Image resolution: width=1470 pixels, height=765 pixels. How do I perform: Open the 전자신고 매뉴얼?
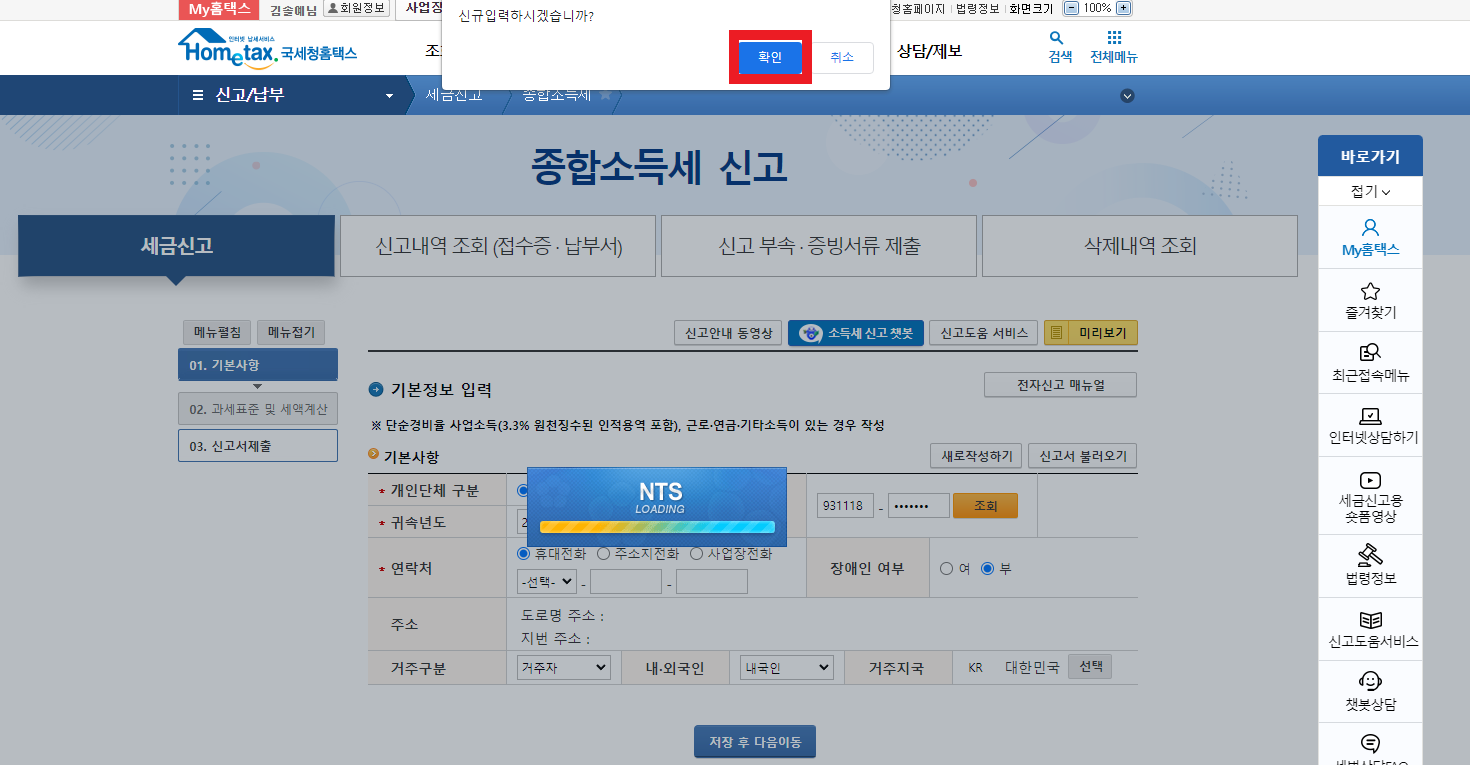point(1061,385)
